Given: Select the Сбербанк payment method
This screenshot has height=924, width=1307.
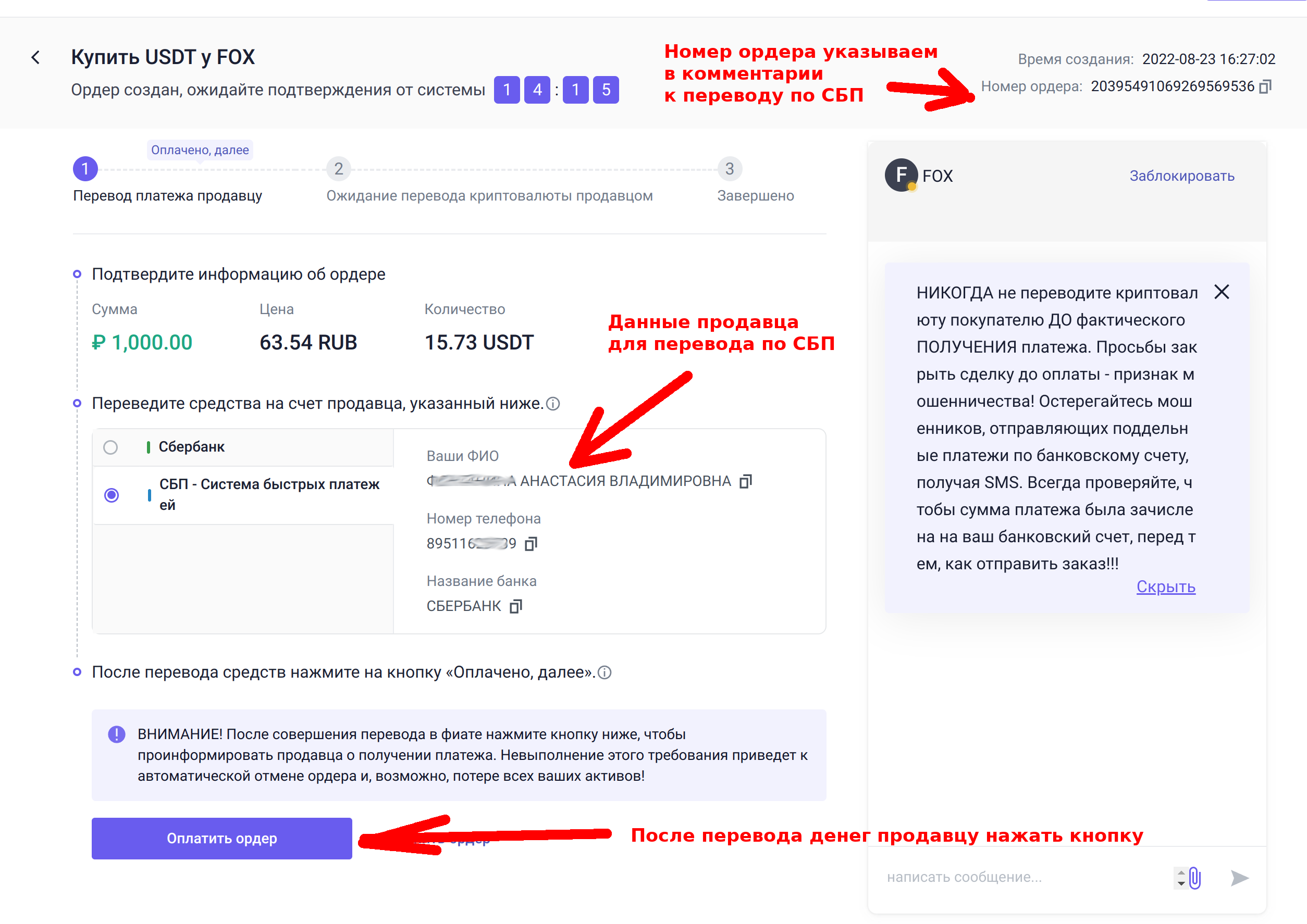Looking at the screenshot, I should (x=110, y=447).
